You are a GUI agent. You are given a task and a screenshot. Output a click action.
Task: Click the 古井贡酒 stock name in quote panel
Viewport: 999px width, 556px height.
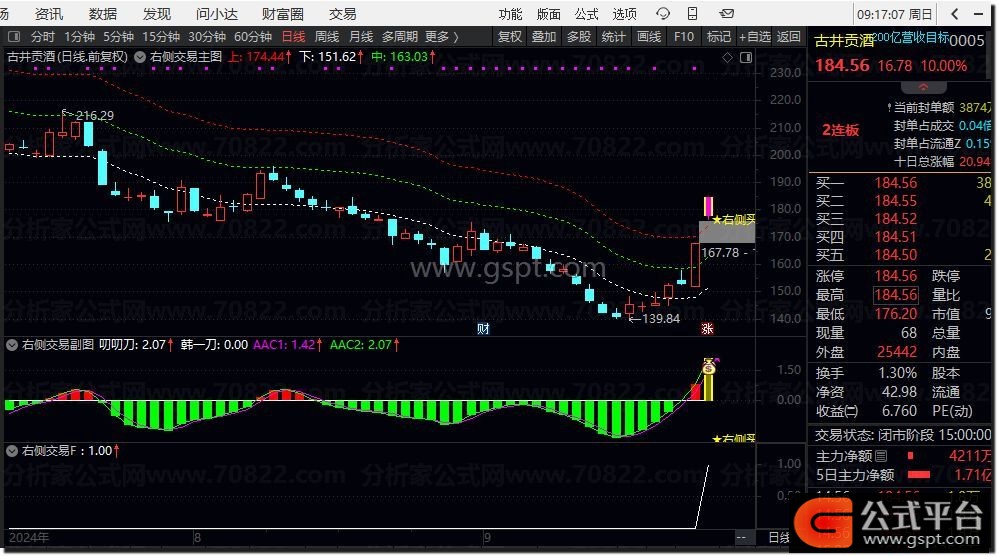point(845,41)
